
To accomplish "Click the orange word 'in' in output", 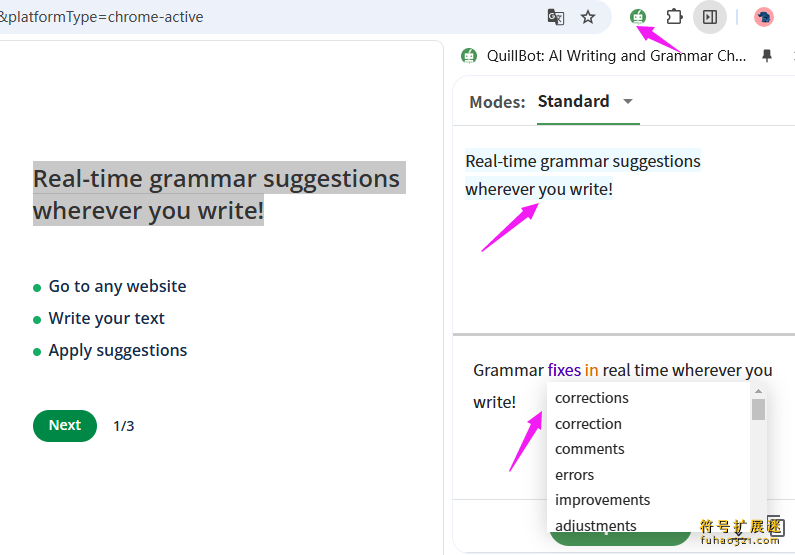I will click(591, 370).
